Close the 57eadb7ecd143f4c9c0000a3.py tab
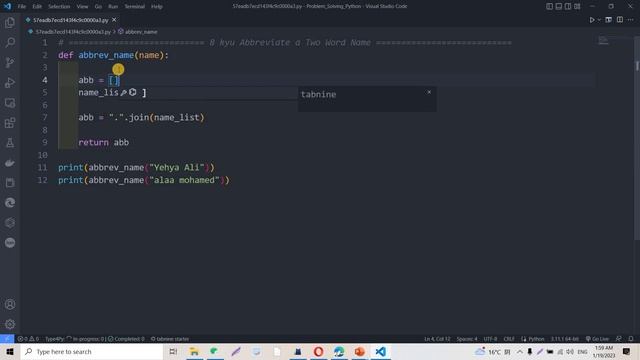Screen dimensions: 640x360 point(114,20)
